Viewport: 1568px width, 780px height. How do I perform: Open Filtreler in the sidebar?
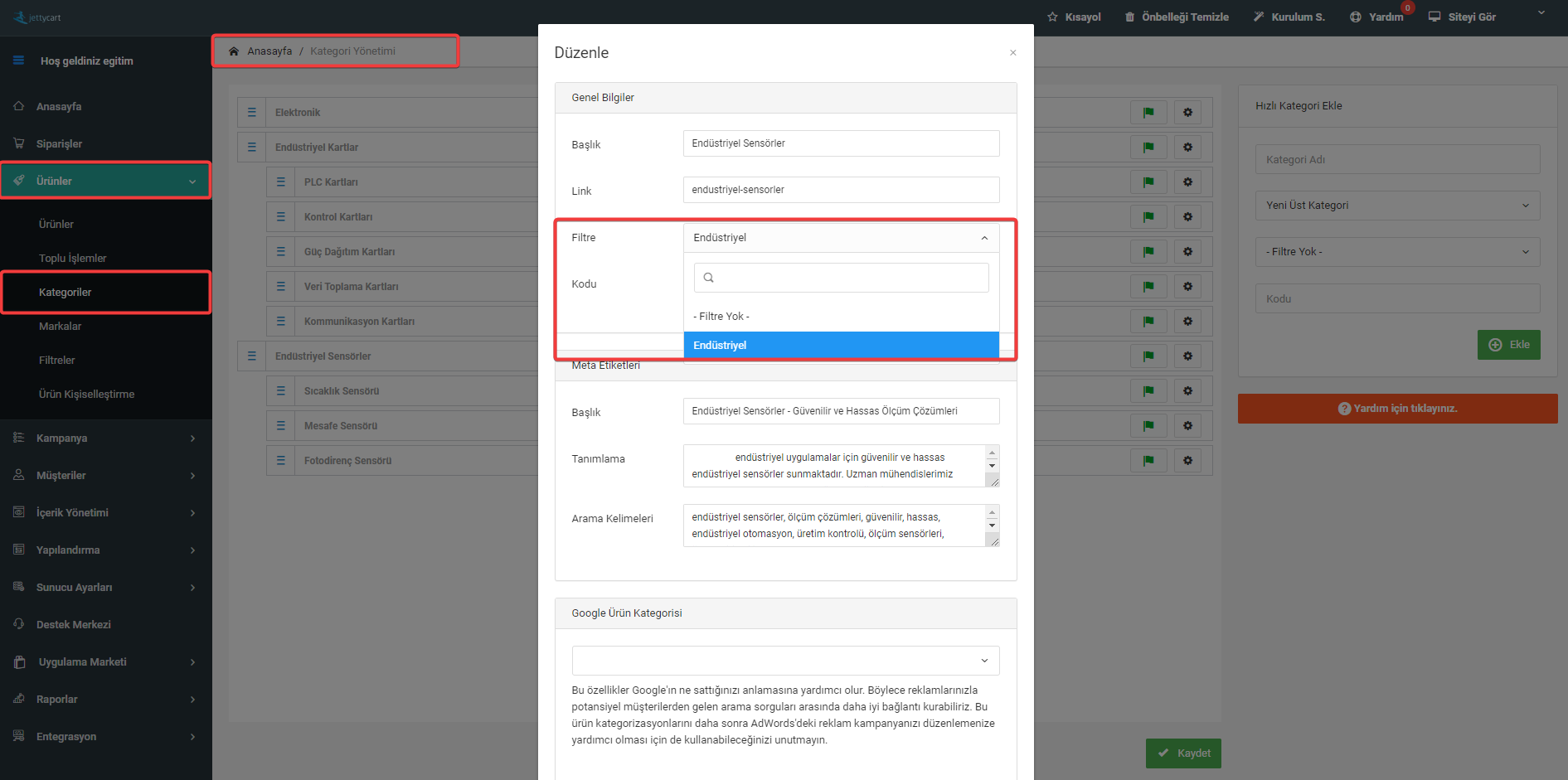click(56, 361)
